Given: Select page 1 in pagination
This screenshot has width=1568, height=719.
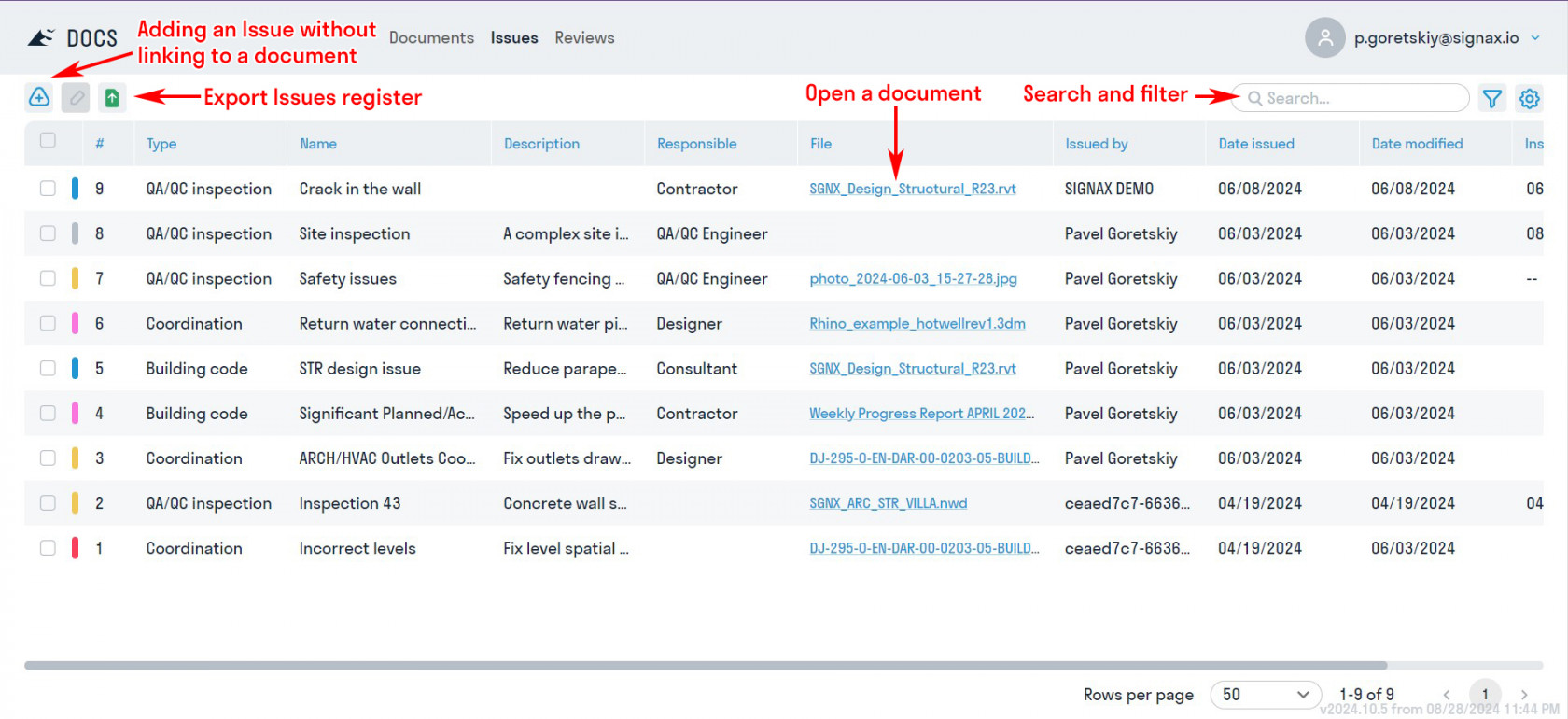Looking at the screenshot, I should coord(1485,695).
